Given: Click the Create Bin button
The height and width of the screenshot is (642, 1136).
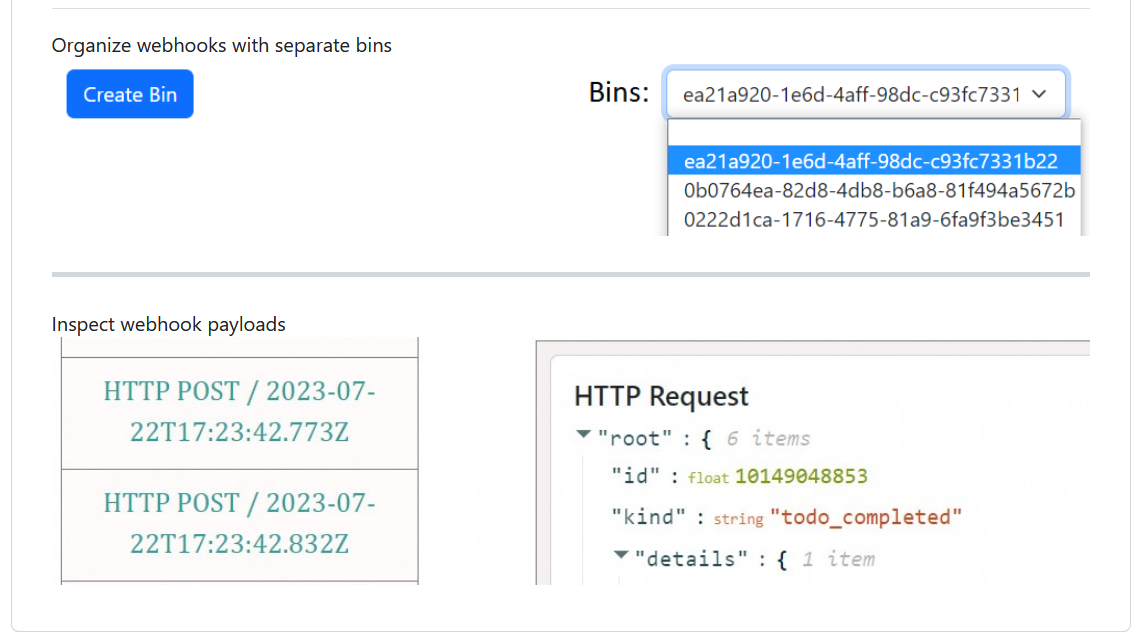Looking at the screenshot, I should click(x=130, y=94).
